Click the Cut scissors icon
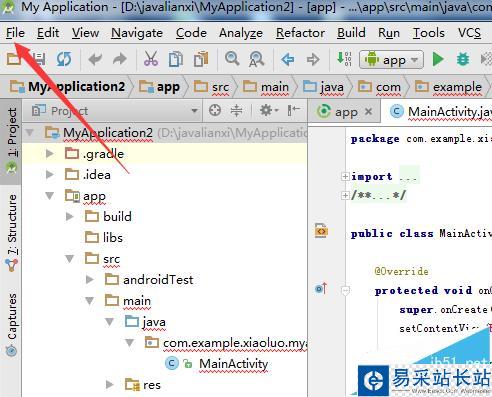 (151, 59)
